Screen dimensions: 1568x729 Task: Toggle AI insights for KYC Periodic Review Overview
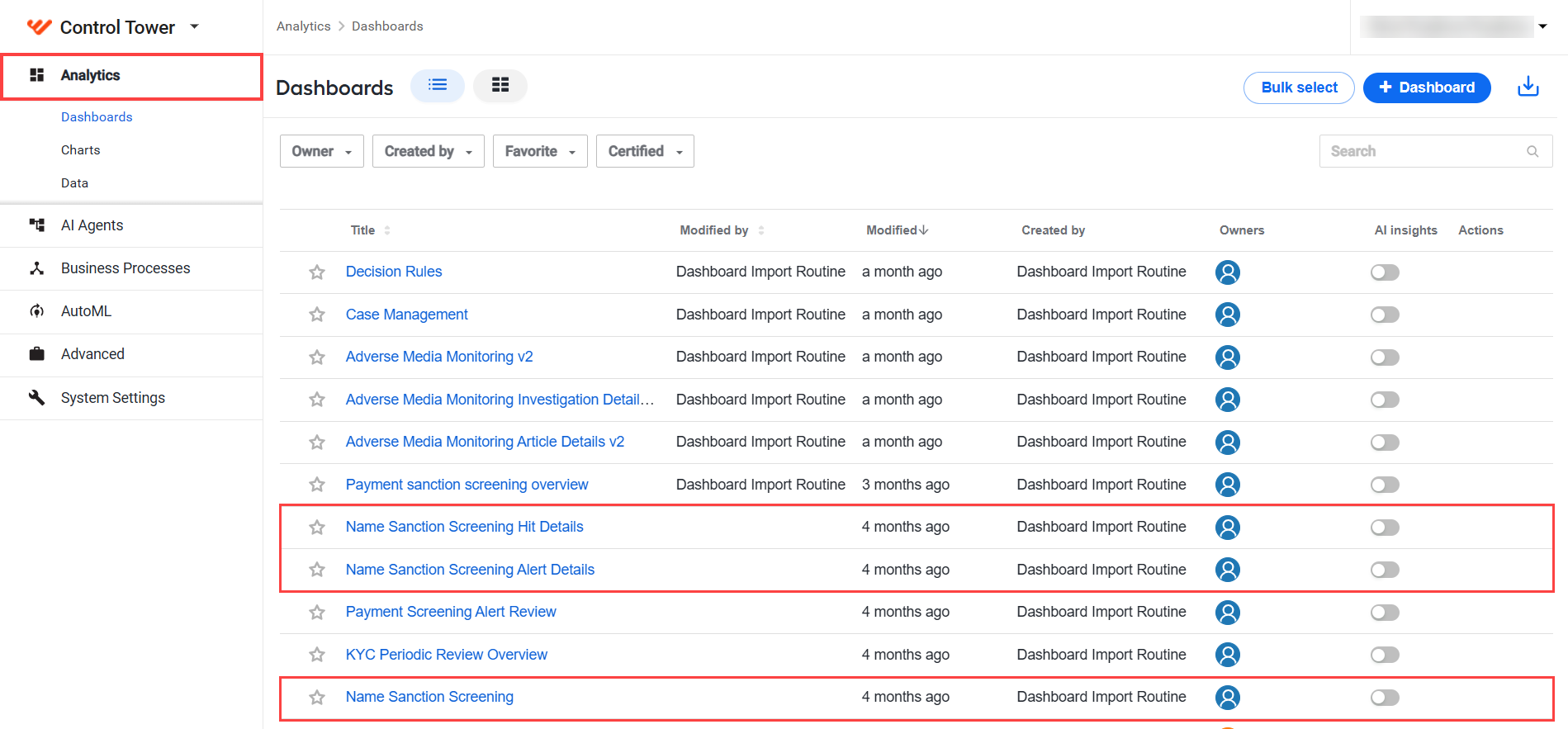[x=1385, y=655]
